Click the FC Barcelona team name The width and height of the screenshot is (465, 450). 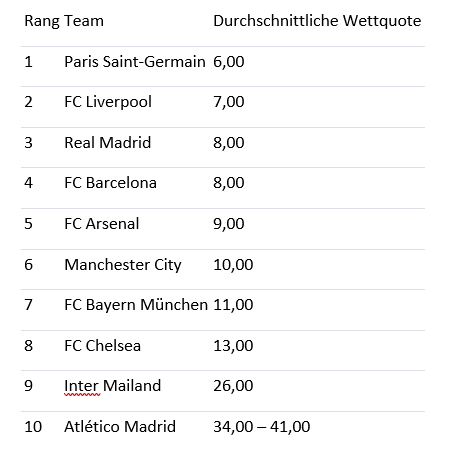pos(110,183)
